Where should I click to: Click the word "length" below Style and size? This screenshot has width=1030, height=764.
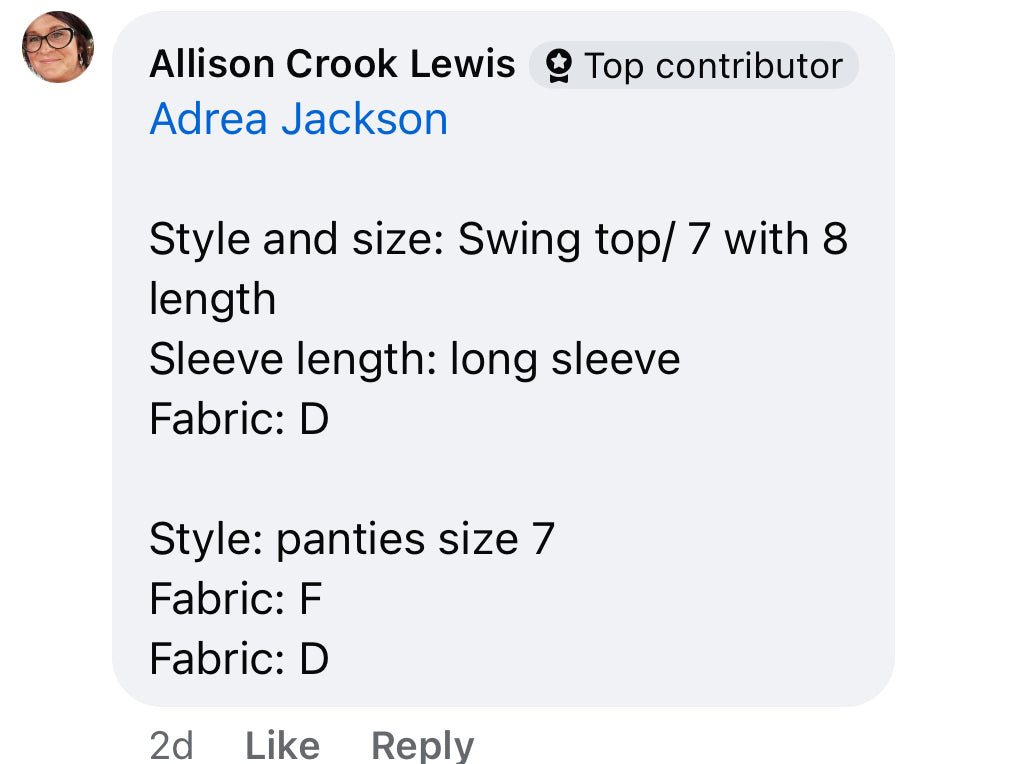point(212,299)
